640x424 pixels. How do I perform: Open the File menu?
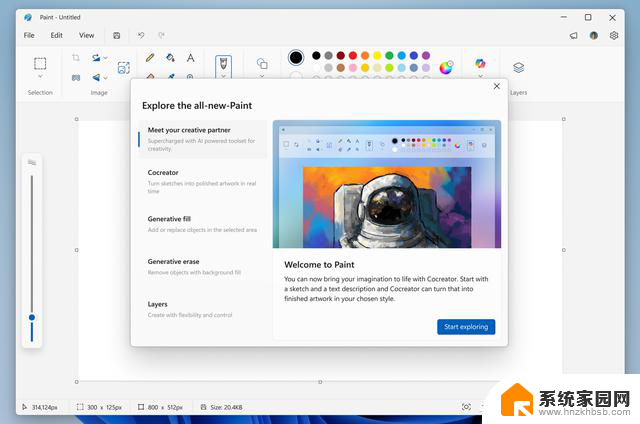(29, 36)
